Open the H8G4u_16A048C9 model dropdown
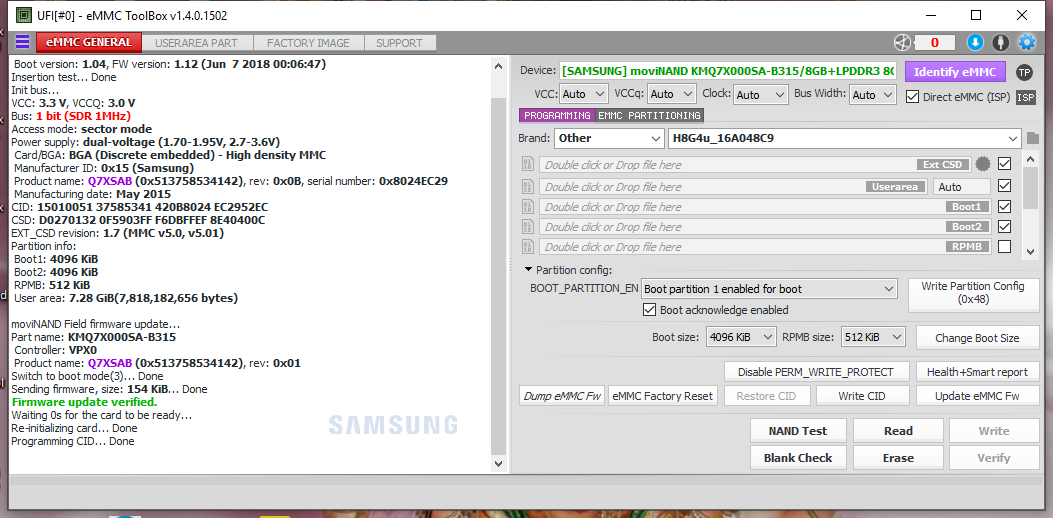This screenshot has height=518, width=1053. point(845,138)
